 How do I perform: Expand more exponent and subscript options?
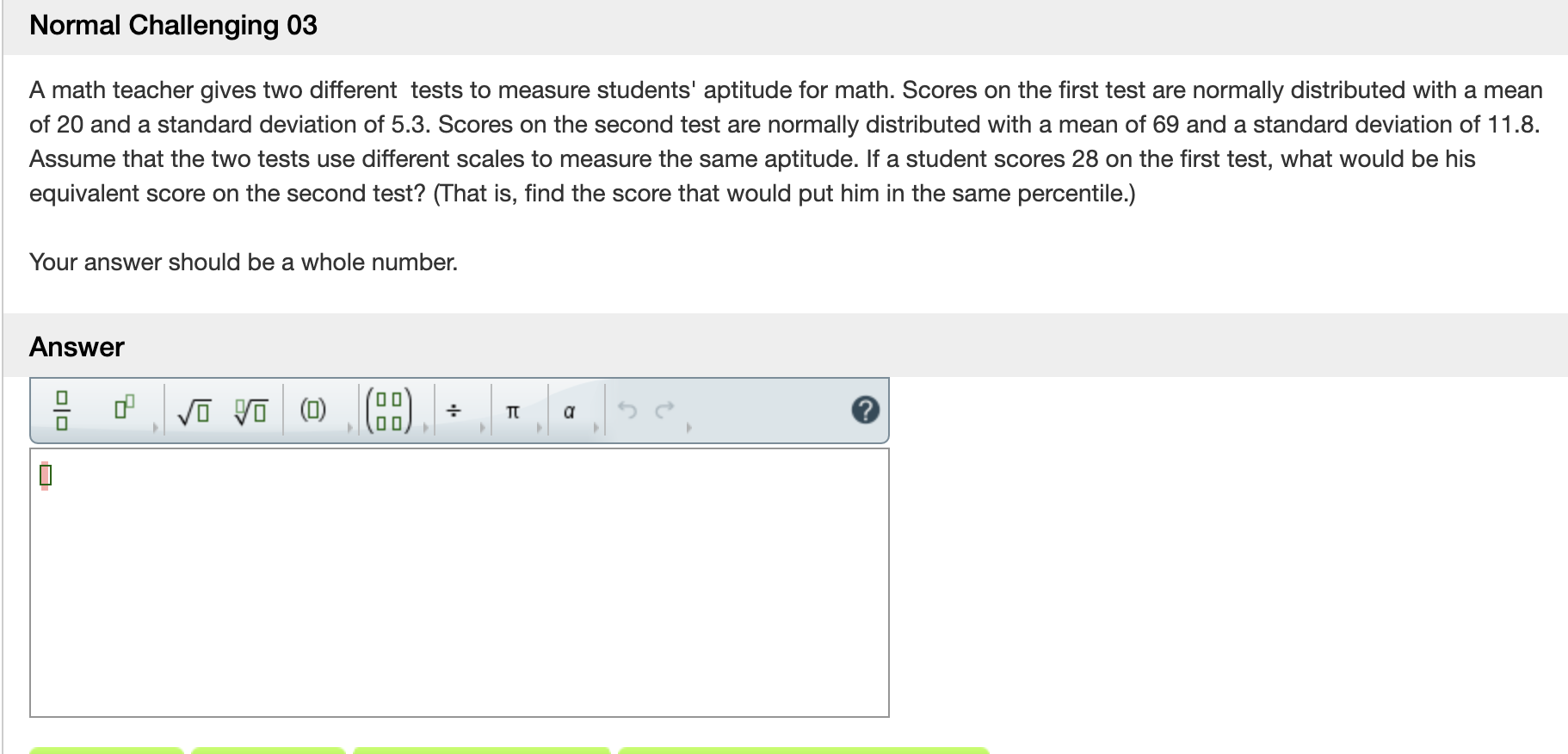point(156,427)
